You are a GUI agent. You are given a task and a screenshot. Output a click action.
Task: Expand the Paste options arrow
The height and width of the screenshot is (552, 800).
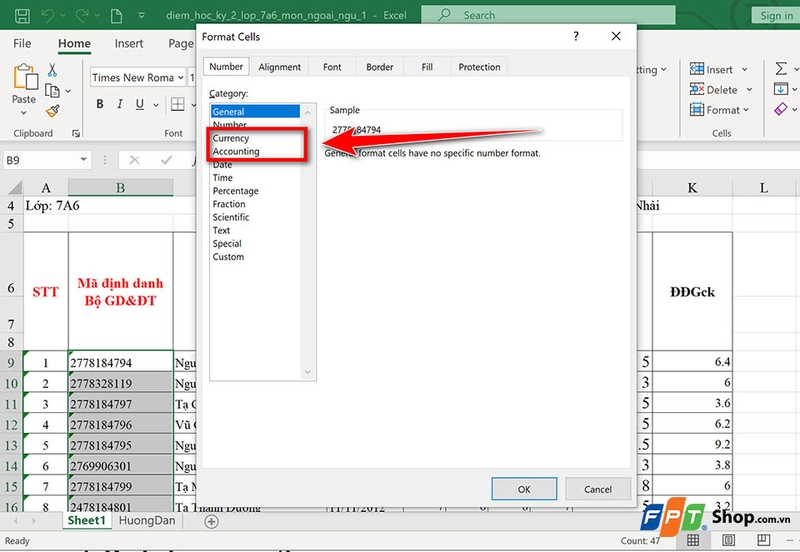pyautogui.click(x=23, y=113)
